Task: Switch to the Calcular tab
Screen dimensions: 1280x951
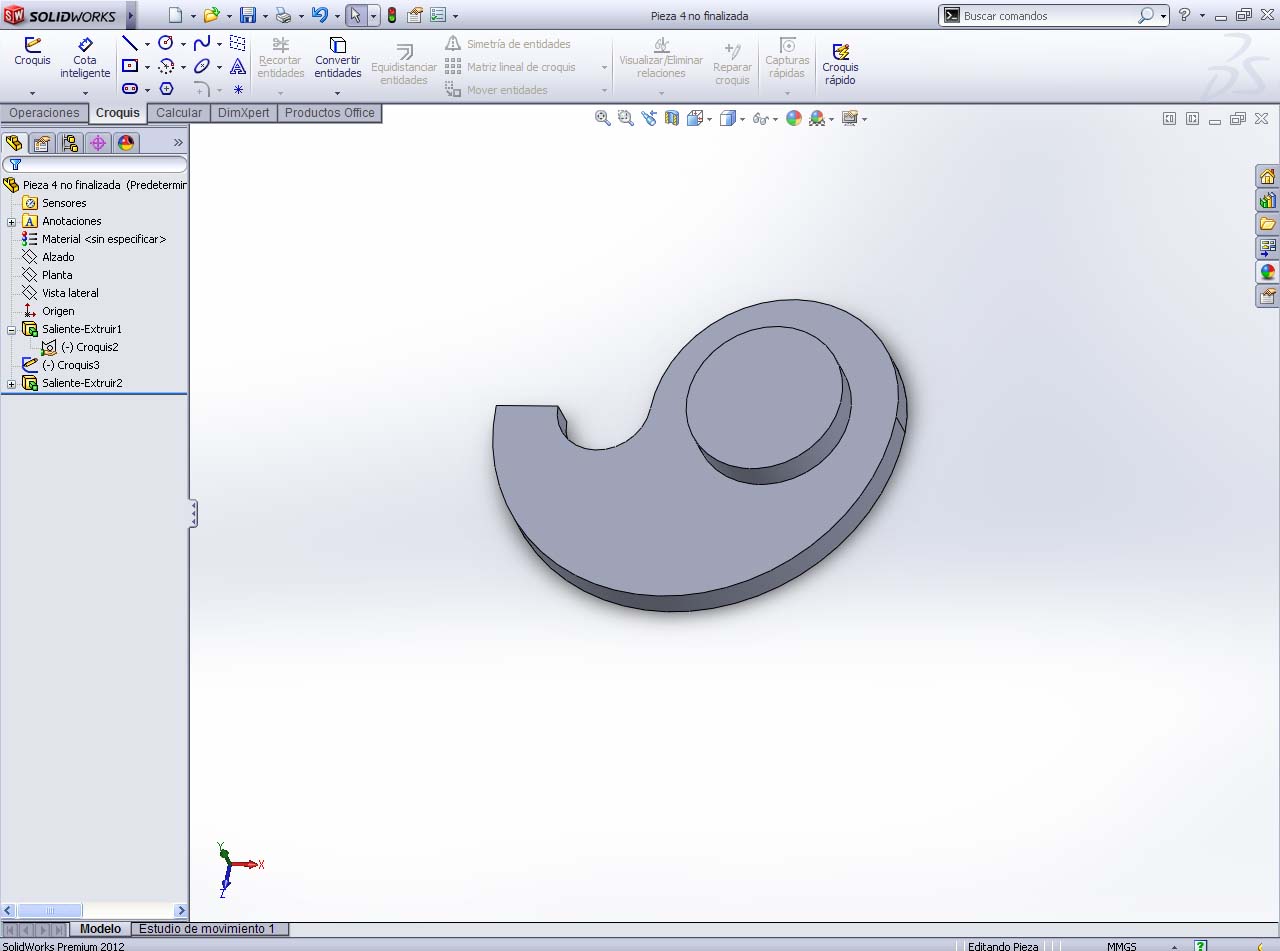Action: 179,113
